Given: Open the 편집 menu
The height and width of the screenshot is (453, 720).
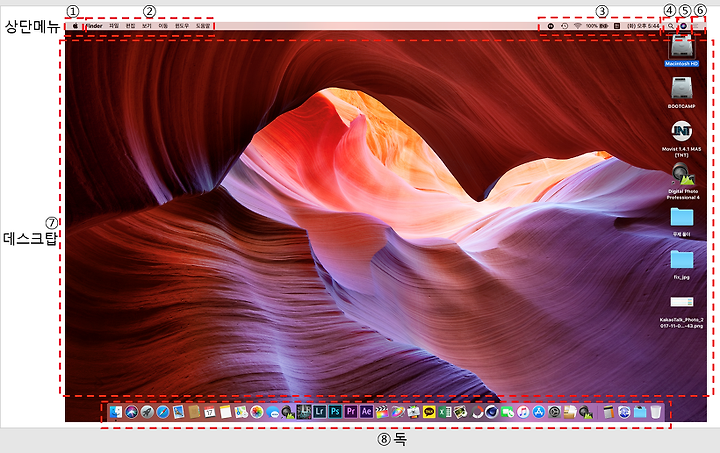Looking at the screenshot, I should tap(130, 26).
